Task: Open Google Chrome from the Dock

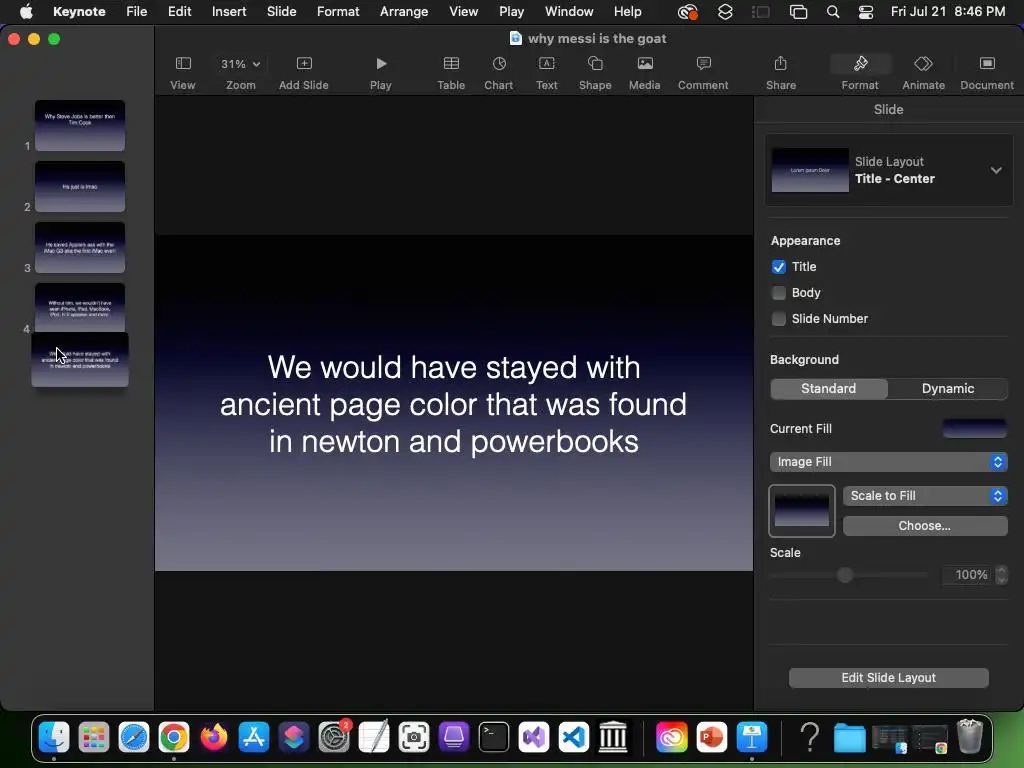Action: (x=174, y=737)
